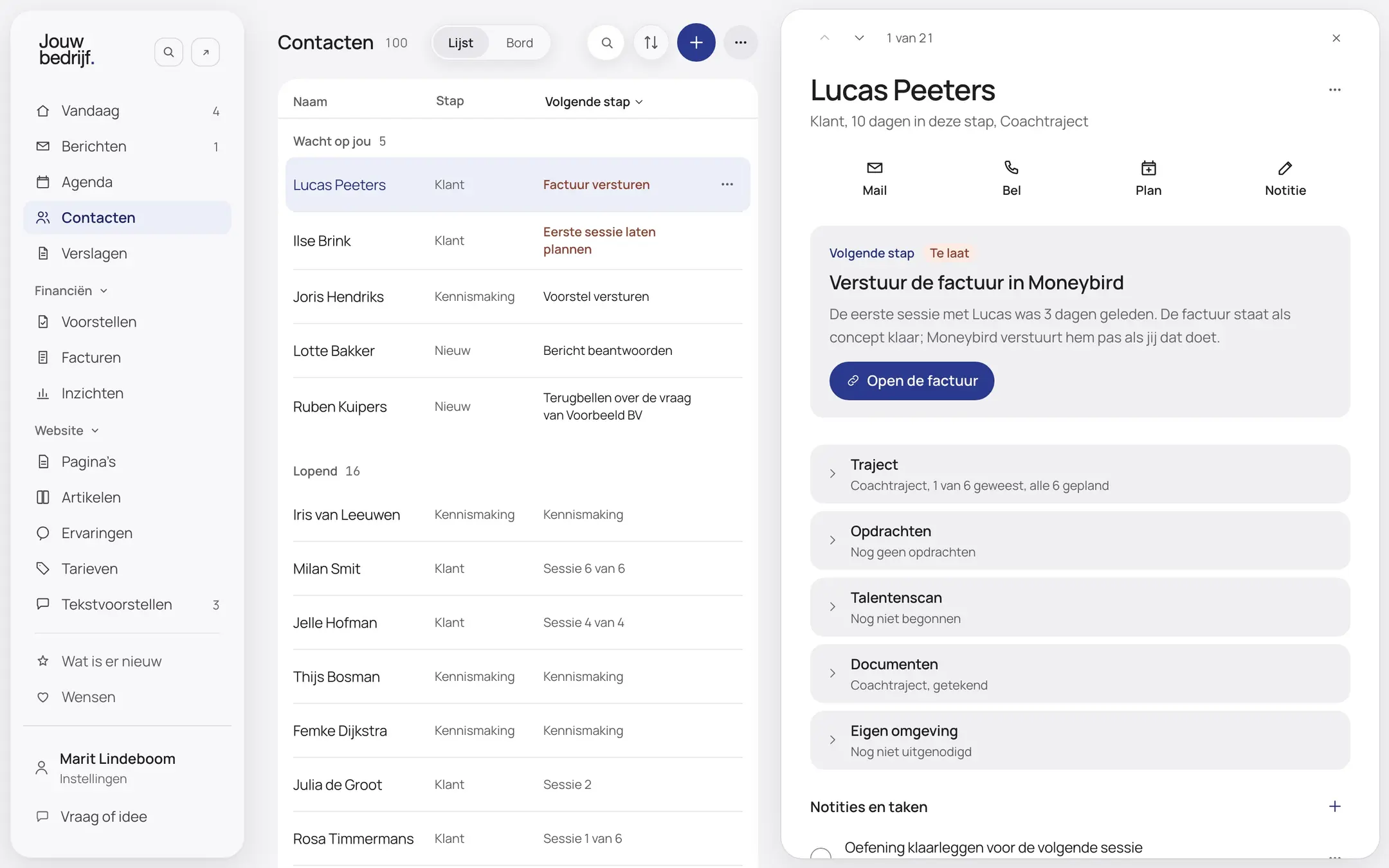Switch to Lijst view

[x=460, y=42]
